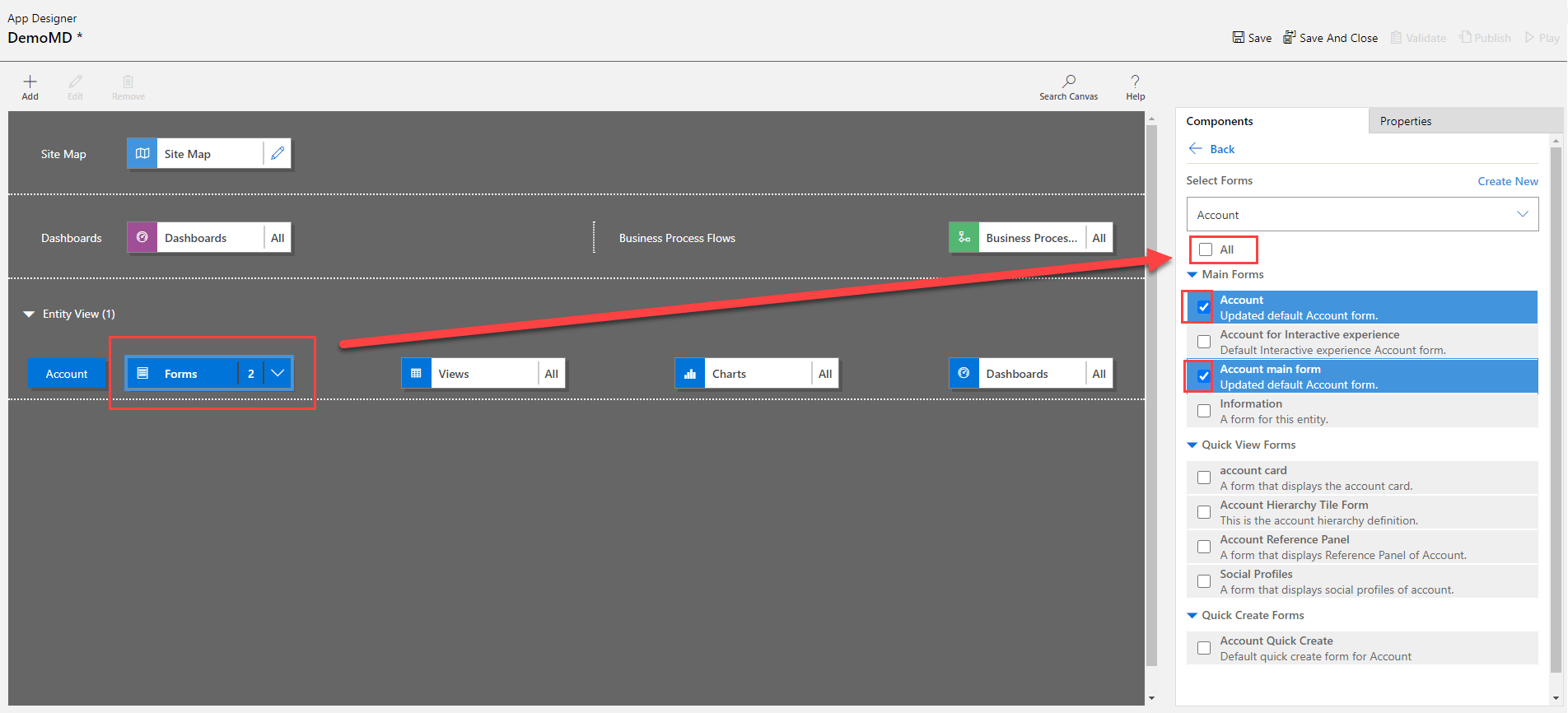Image resolution: width=1568 pixels, height=713 pixels.
Task: Click the Save button label
Action: point(1260,38)
